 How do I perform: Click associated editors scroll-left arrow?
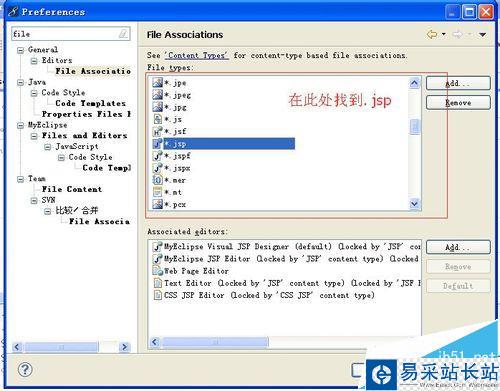click(155, 342)
